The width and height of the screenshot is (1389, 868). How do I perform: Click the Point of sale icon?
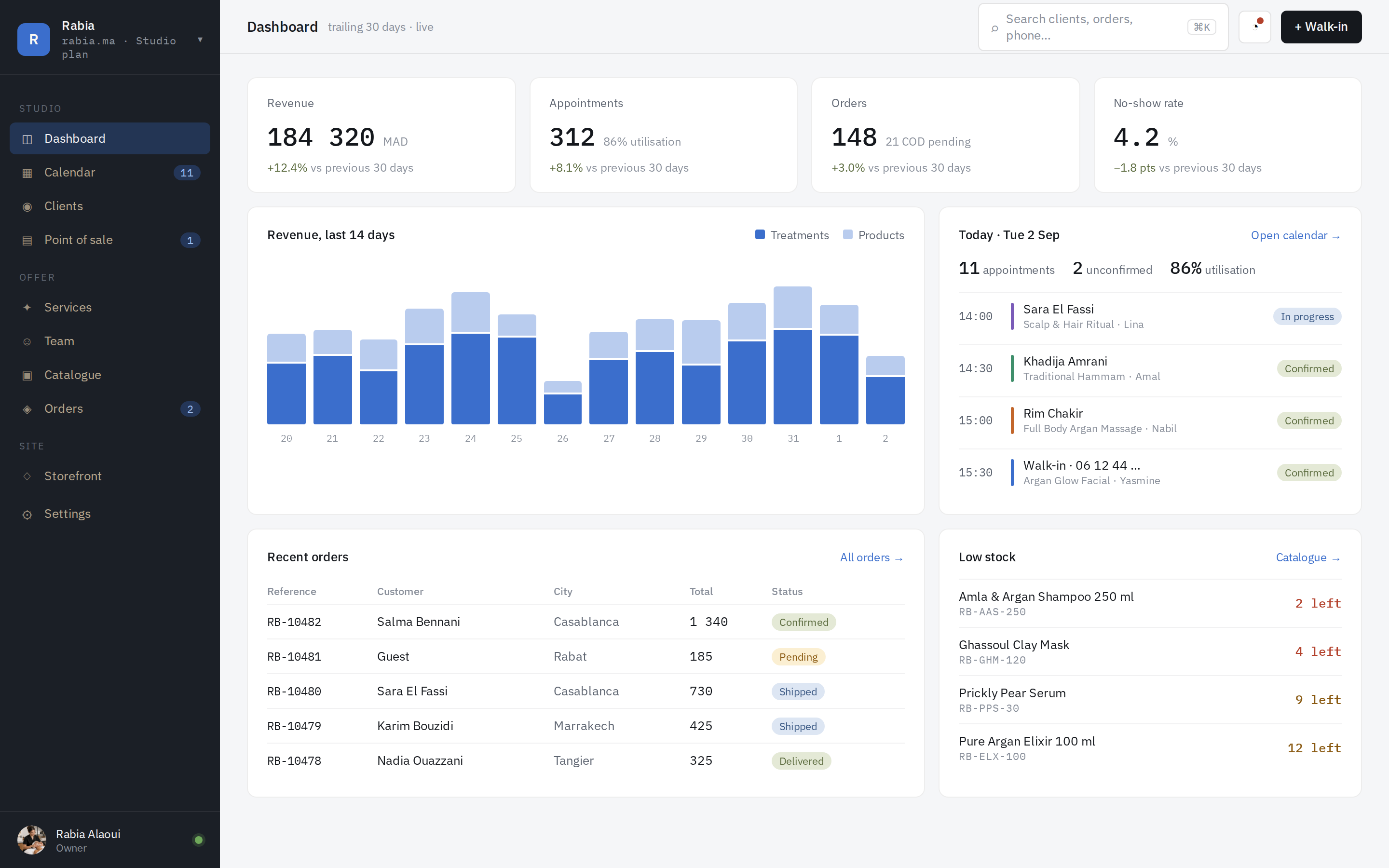[27, 241]
